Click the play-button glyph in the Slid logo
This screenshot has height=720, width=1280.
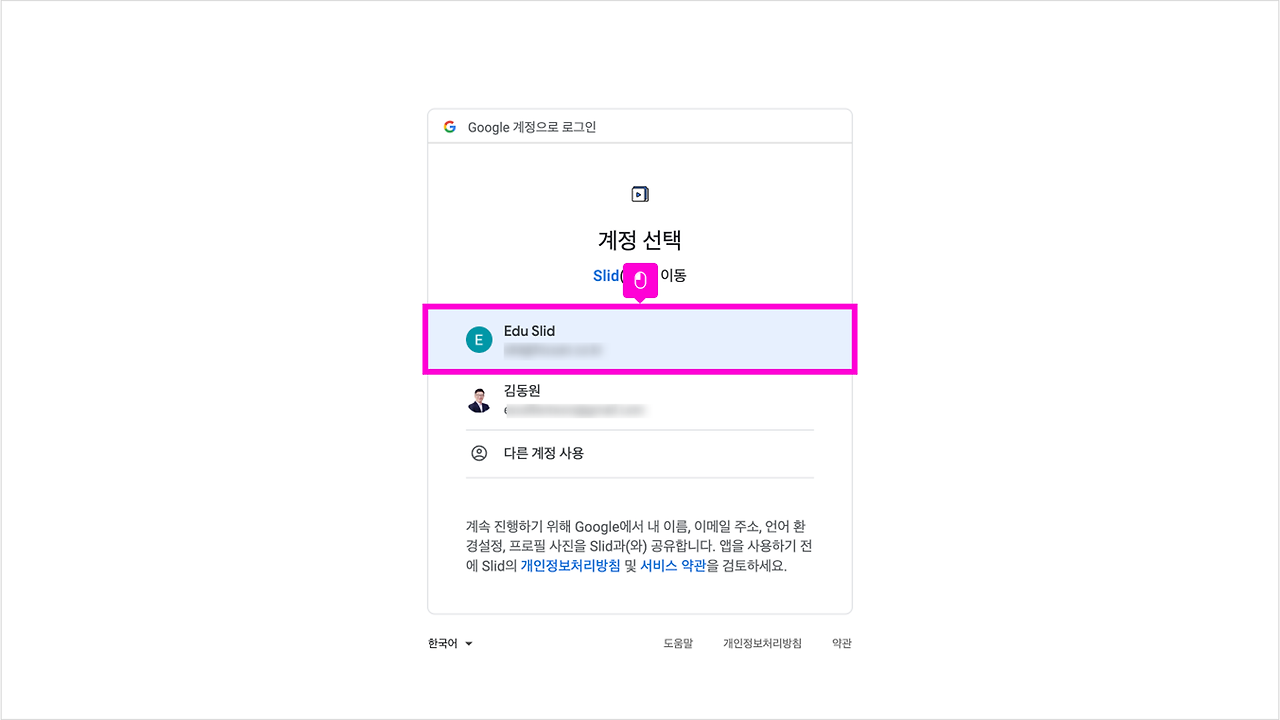pos(640,193)
